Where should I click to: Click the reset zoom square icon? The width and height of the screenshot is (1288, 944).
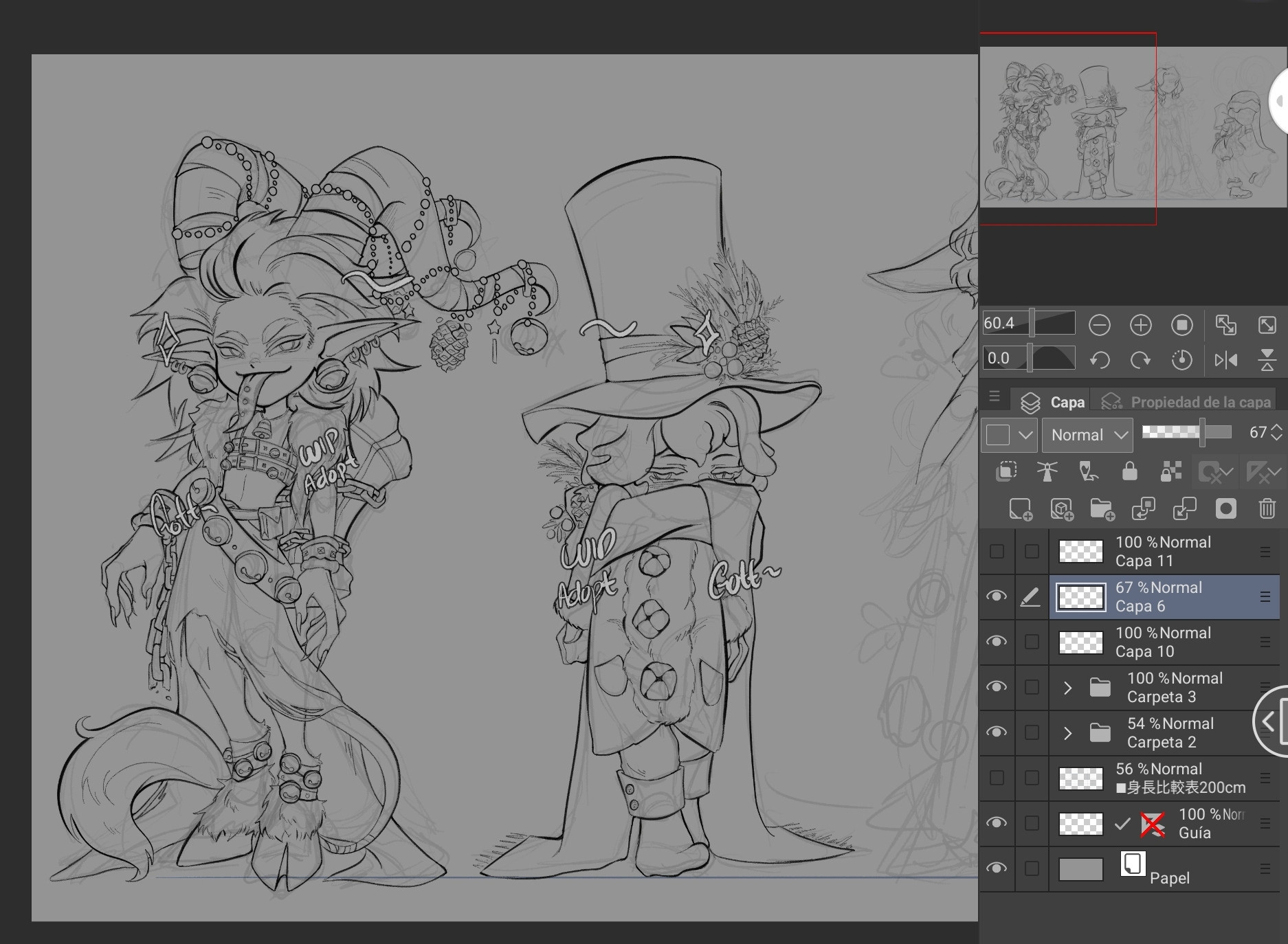(x=1182, y=325)
